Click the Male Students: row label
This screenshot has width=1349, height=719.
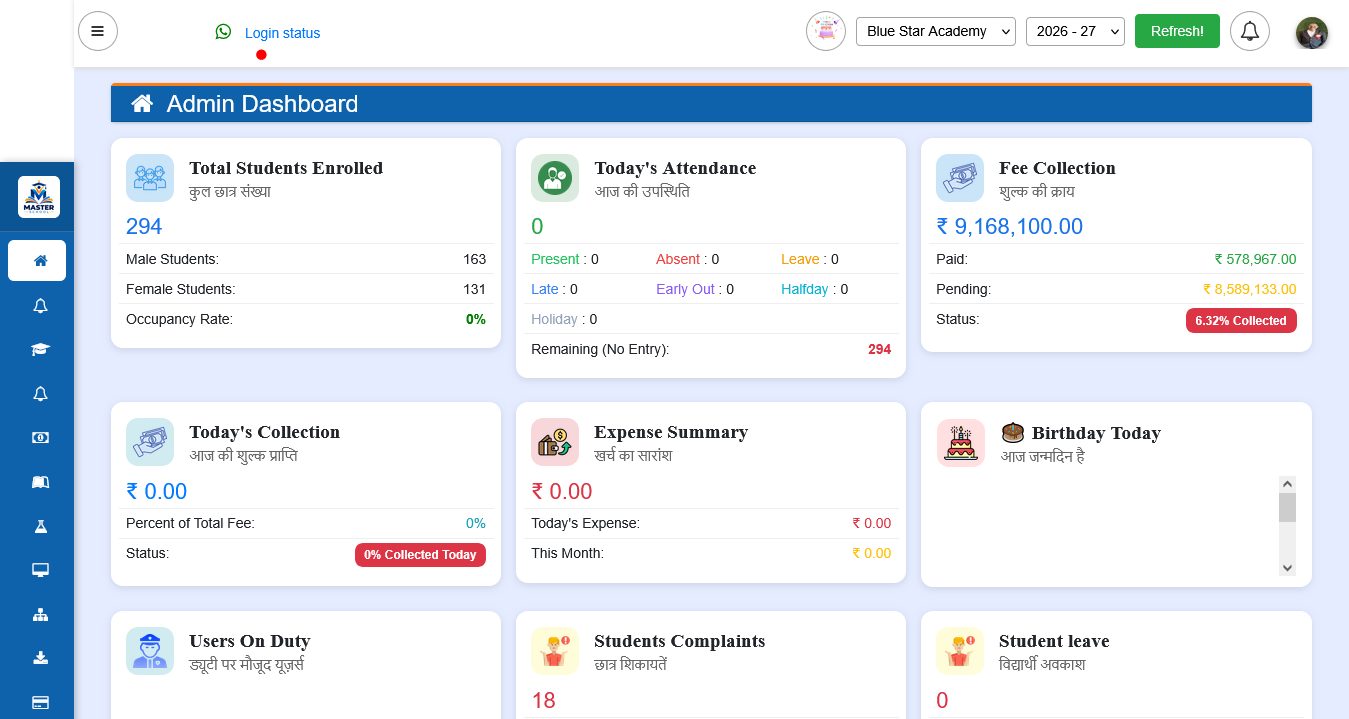pos(172,259)
